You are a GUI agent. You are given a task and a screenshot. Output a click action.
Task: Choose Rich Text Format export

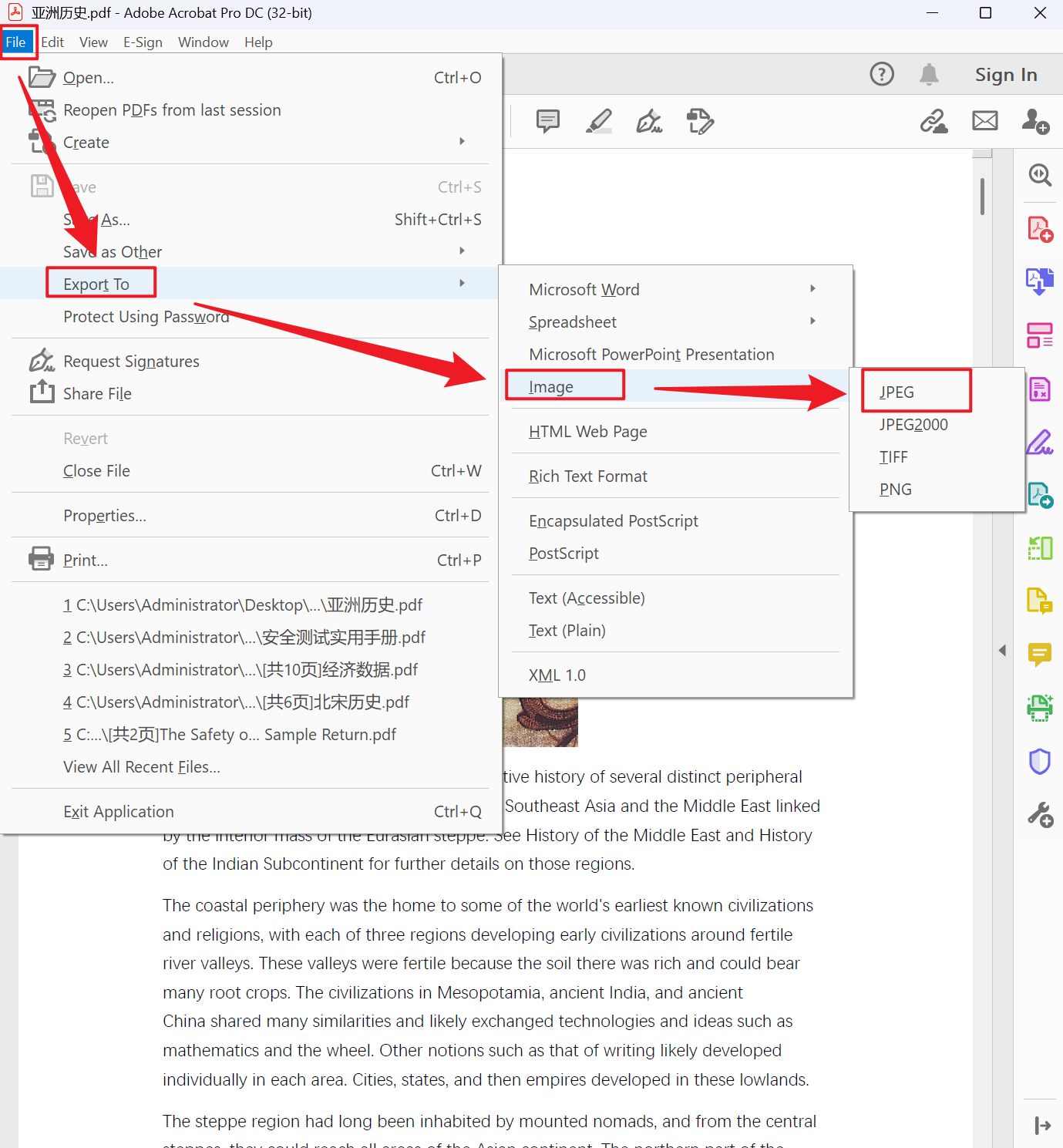click(x=675, y=476)
